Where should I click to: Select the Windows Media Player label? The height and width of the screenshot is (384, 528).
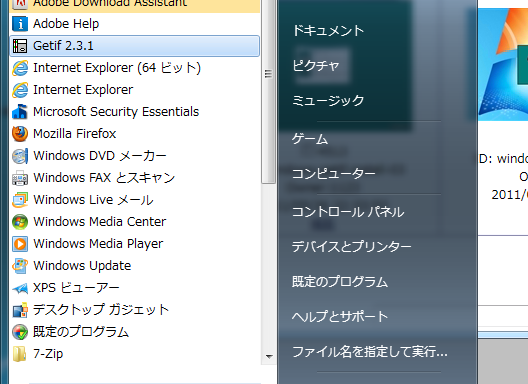(x=98, y=244)
